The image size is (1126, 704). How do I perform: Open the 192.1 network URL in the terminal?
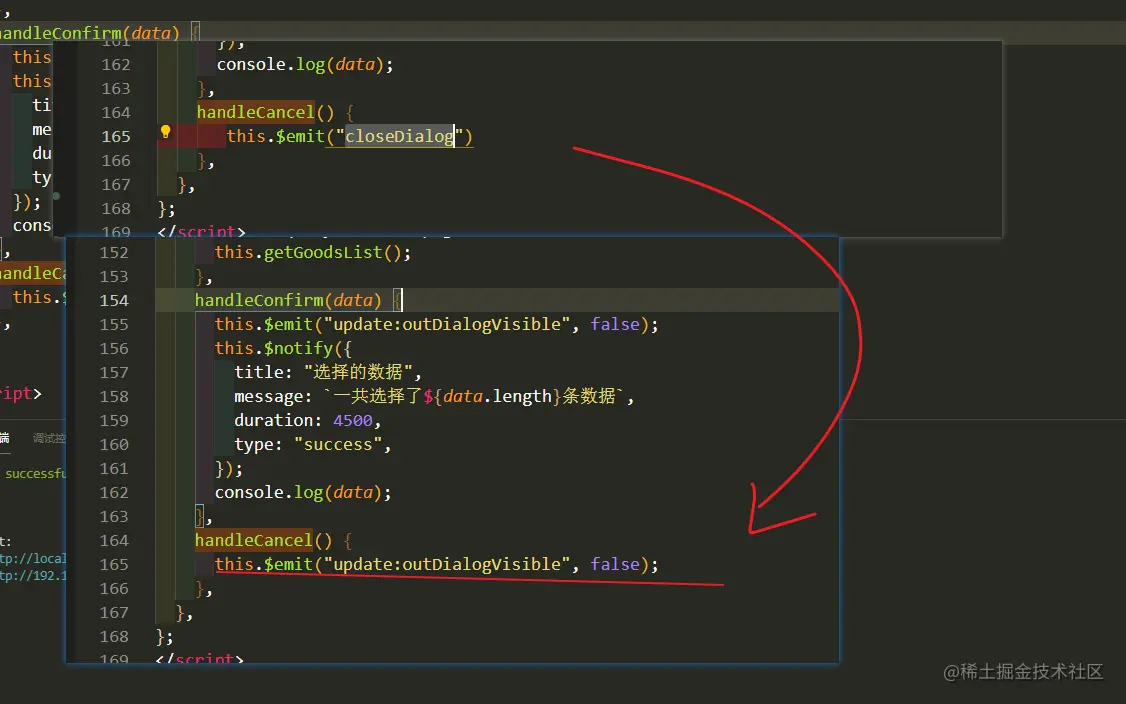(x=32, y=576)
